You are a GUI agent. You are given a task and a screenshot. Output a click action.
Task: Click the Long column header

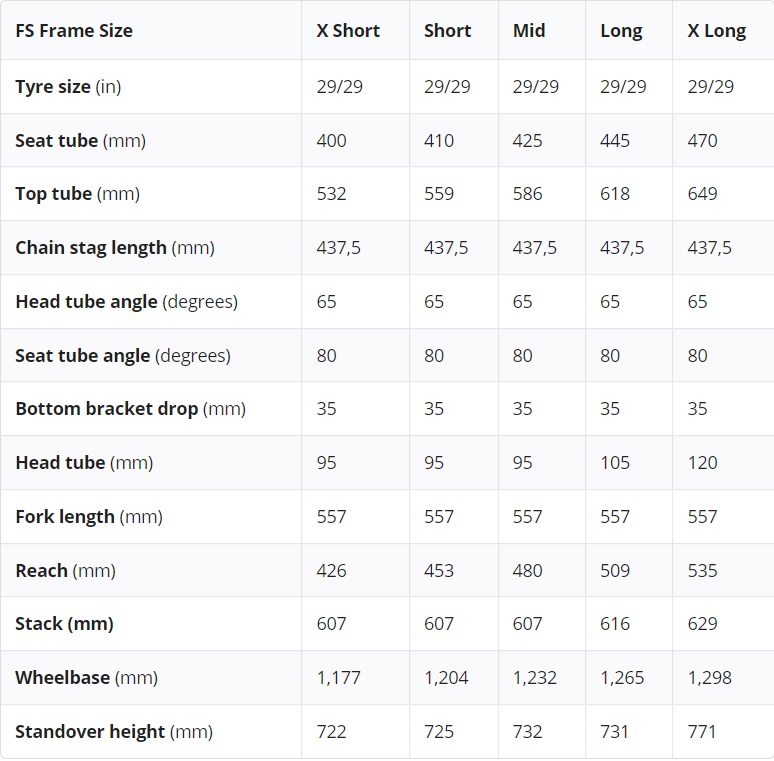click(x=621, y=31)
